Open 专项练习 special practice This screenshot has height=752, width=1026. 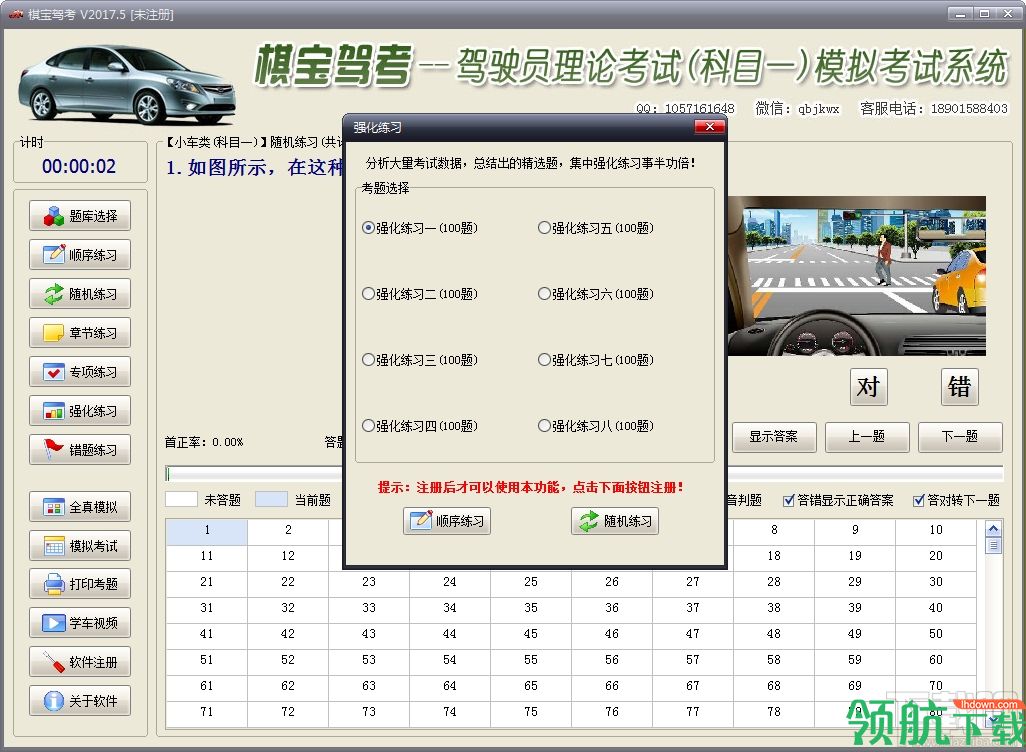tap(80, 372)
